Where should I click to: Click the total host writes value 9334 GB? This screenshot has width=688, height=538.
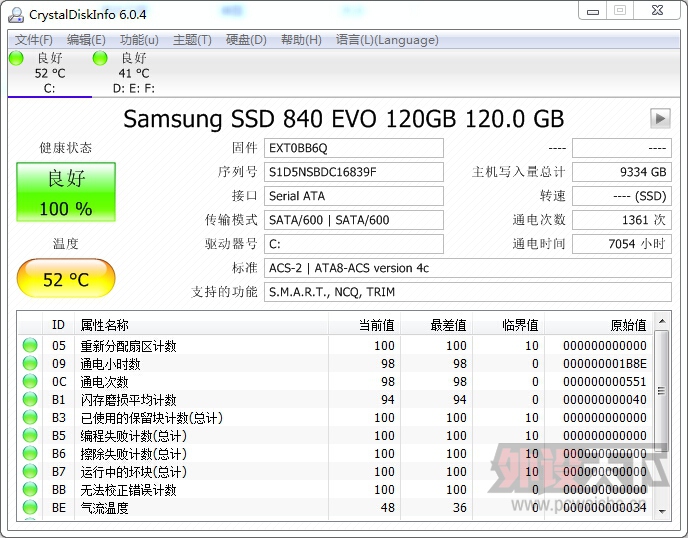[x=622, y=172]
